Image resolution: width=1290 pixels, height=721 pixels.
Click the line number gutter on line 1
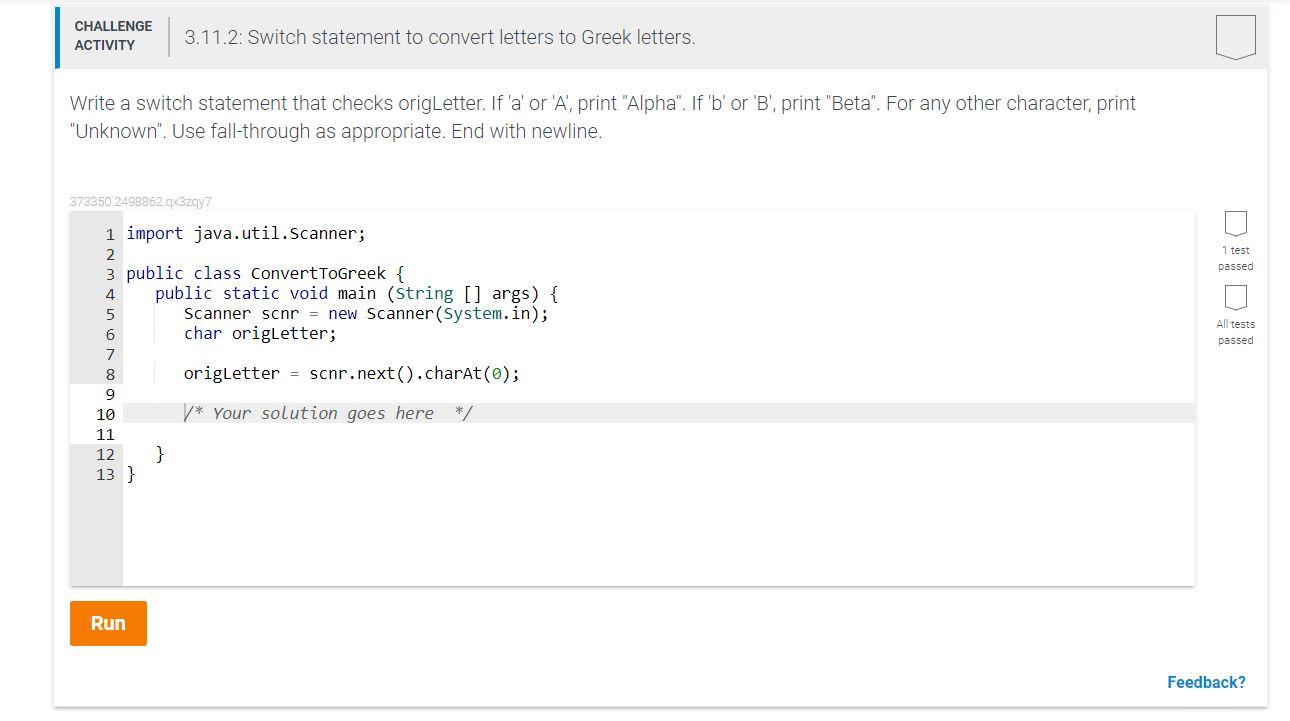click(109, 233)
